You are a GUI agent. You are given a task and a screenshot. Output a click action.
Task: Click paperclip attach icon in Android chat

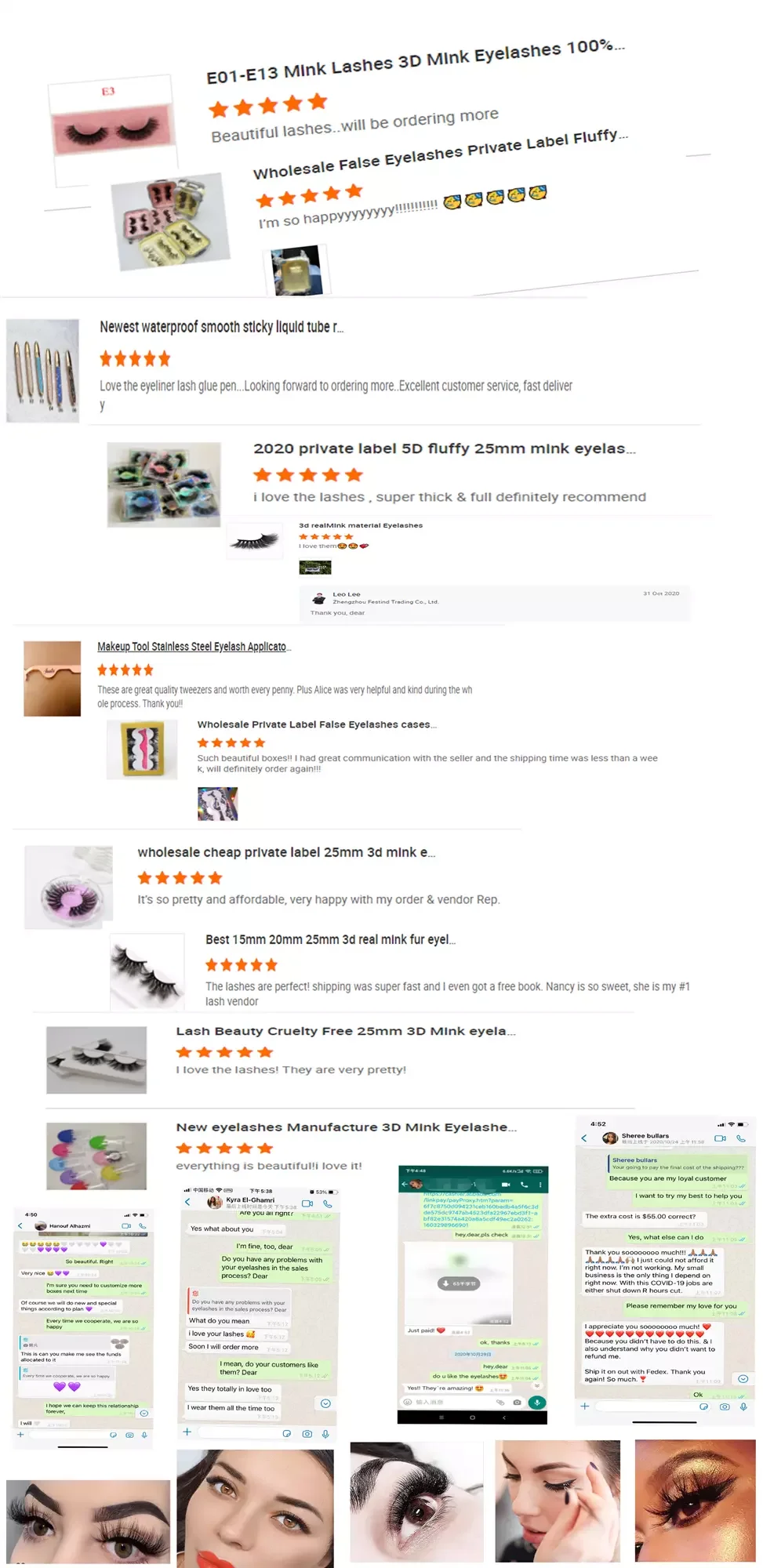[x=500, y=1402]
